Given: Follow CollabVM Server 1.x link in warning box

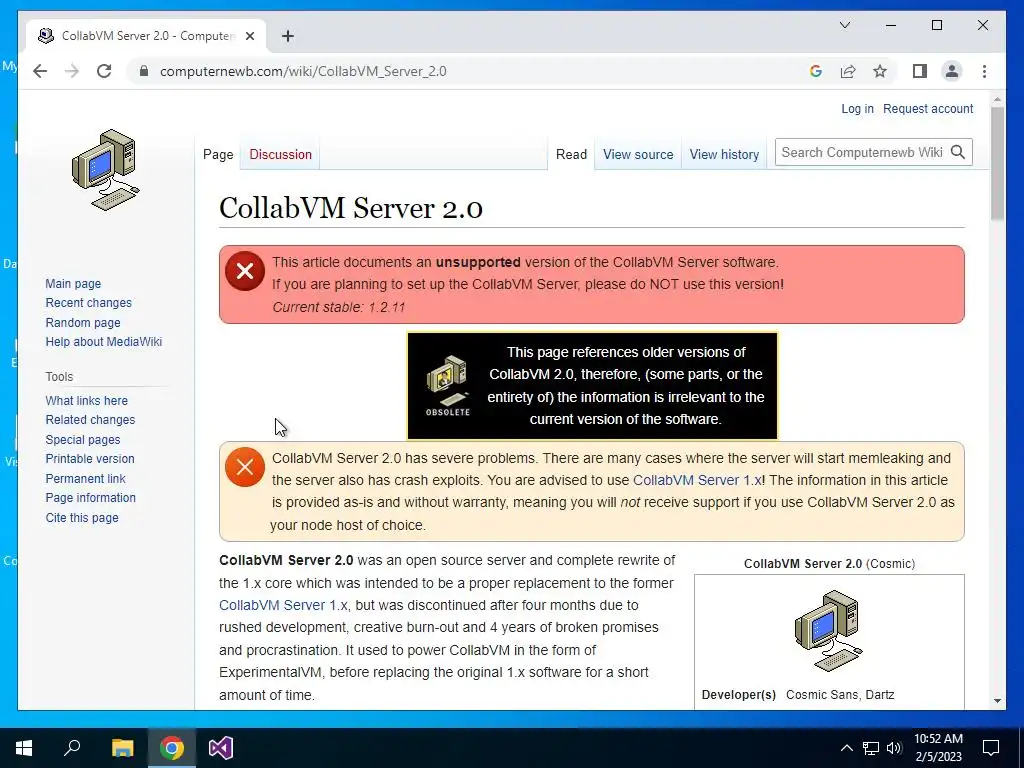Looking at the screenshot, I should point(697,480).
